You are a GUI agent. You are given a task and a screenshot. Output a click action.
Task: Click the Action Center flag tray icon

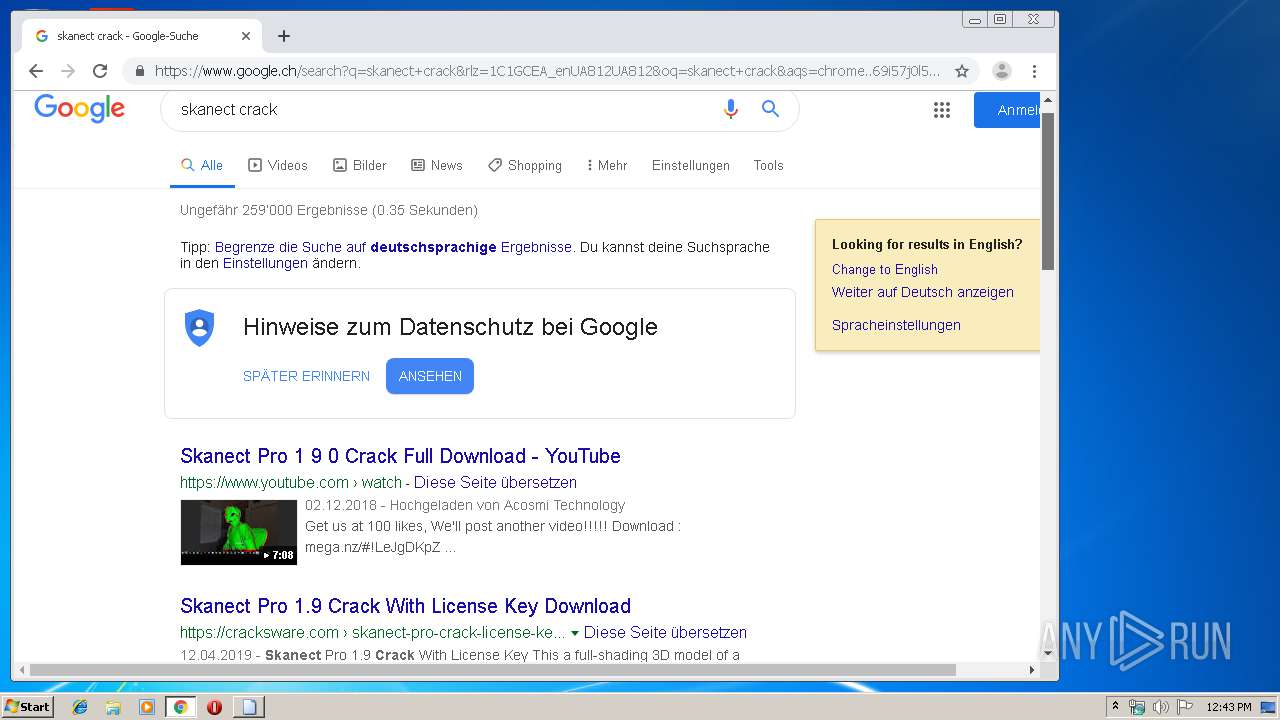[x=1185, y=707]
